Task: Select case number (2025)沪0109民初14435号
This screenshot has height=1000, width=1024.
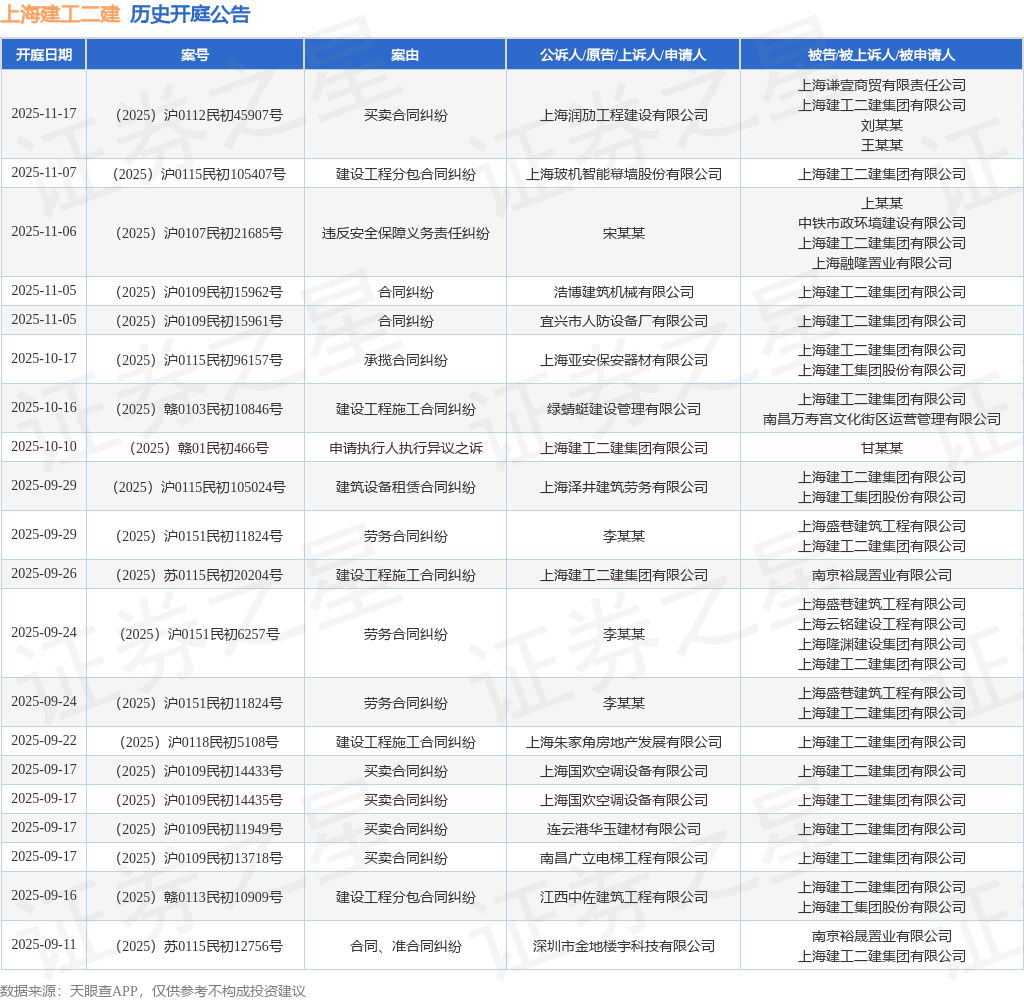Action: point(199,800)
